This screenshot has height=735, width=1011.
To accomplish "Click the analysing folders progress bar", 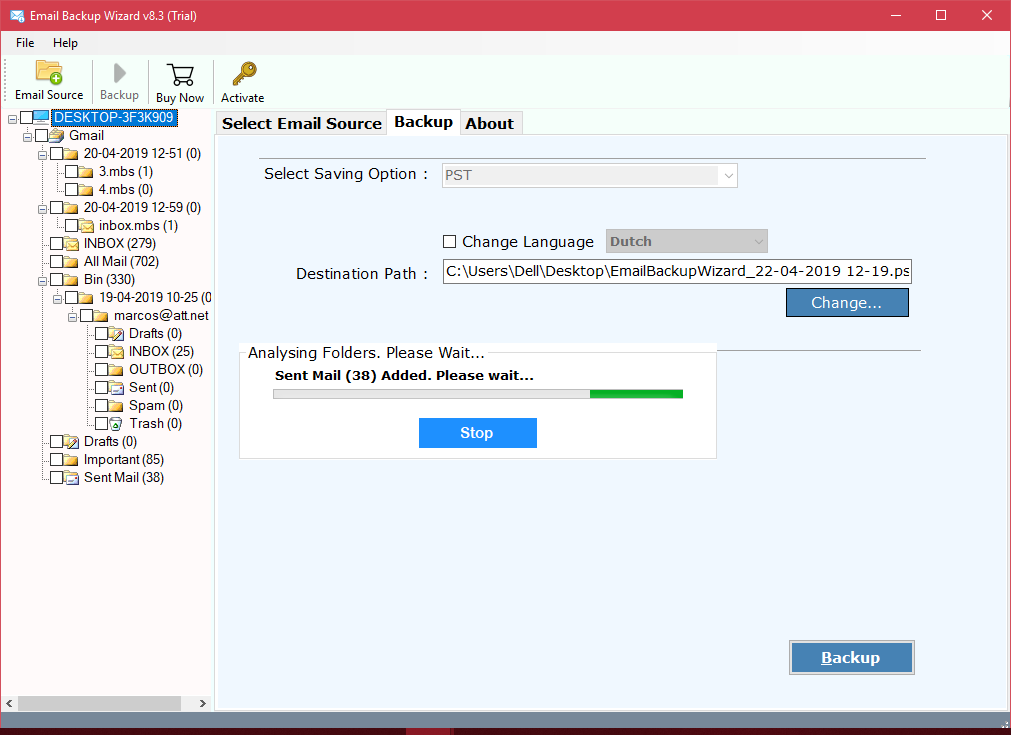I will [x=478, y=394].
